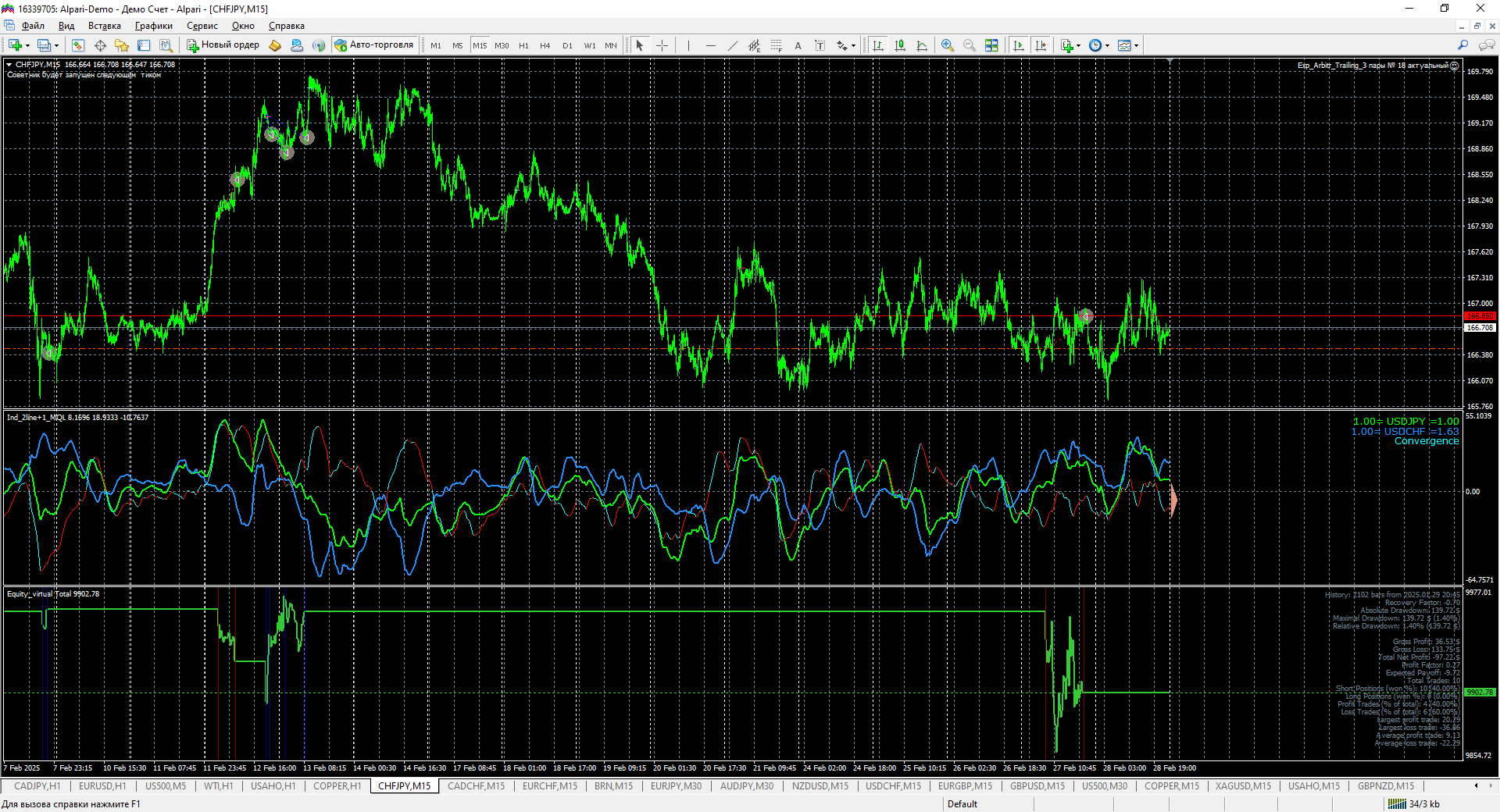The image size is (1500, 812).
Task: Click the Equity 9902.78 green value label
Action: pyautogui.click(x=1480, y=693)
